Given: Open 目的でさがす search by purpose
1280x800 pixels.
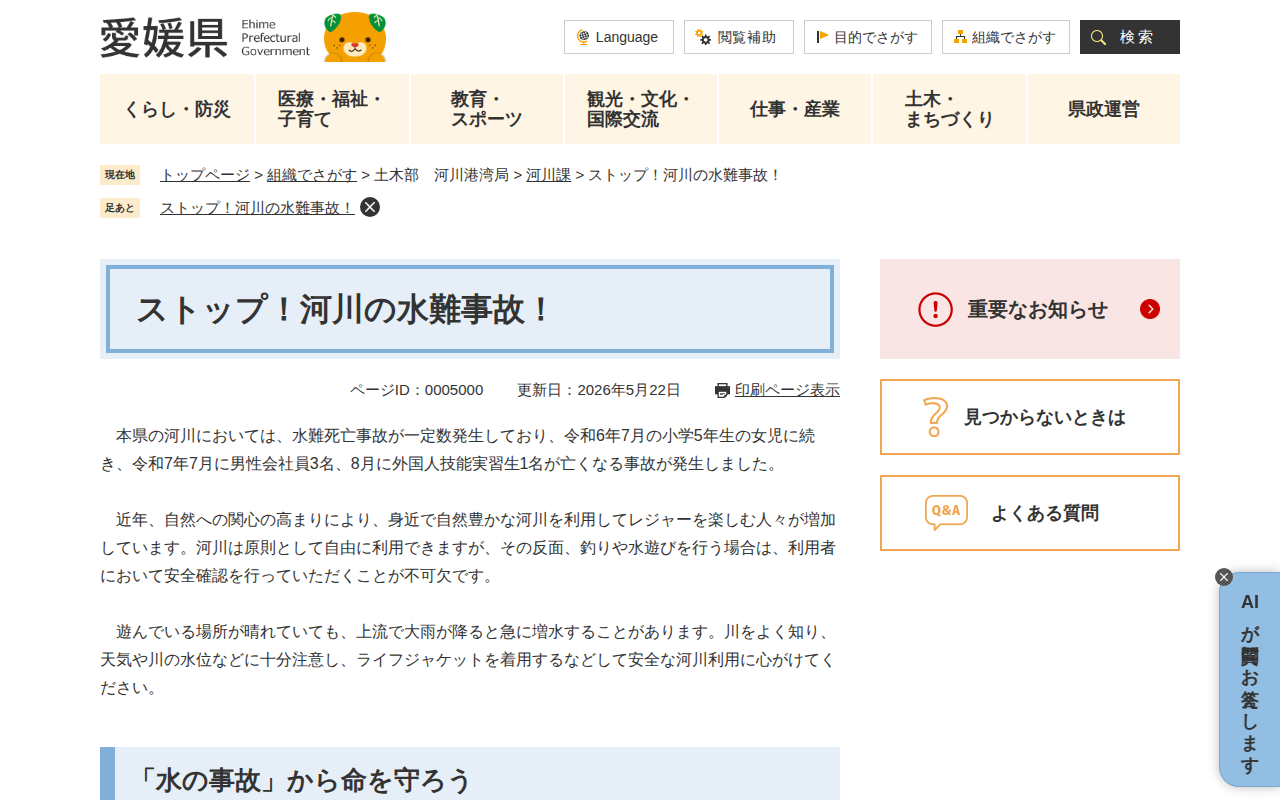Looking at the screenshot, I should 868,37.
